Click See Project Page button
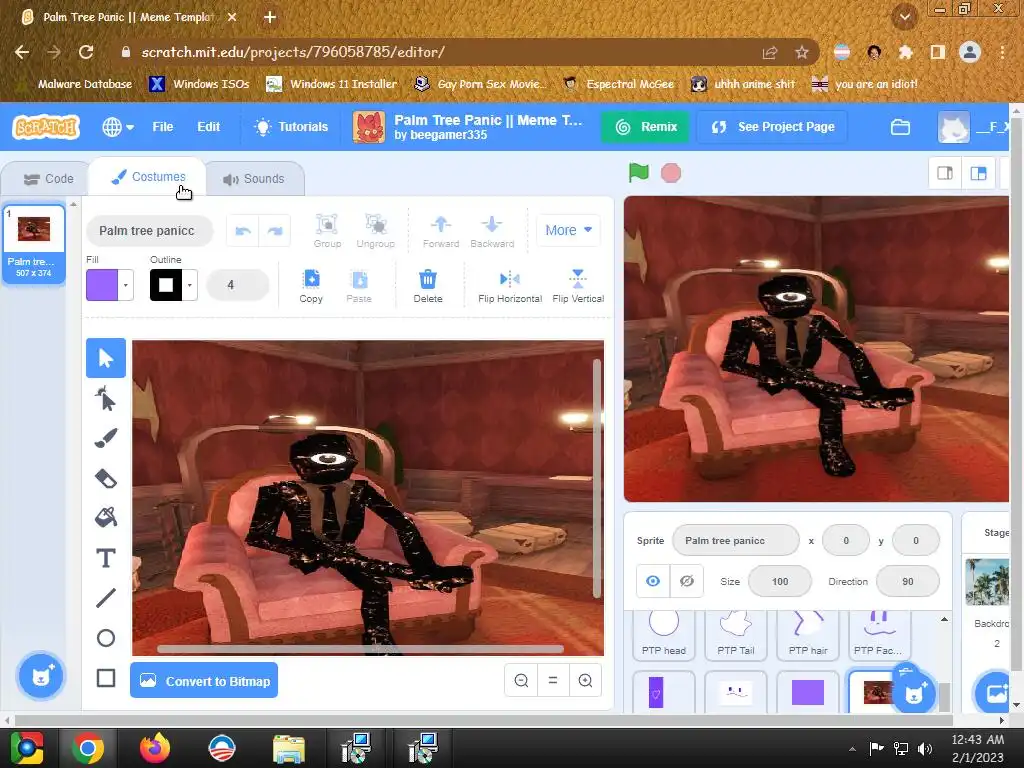The image size is (1024, 768). [x=773, y=127]
